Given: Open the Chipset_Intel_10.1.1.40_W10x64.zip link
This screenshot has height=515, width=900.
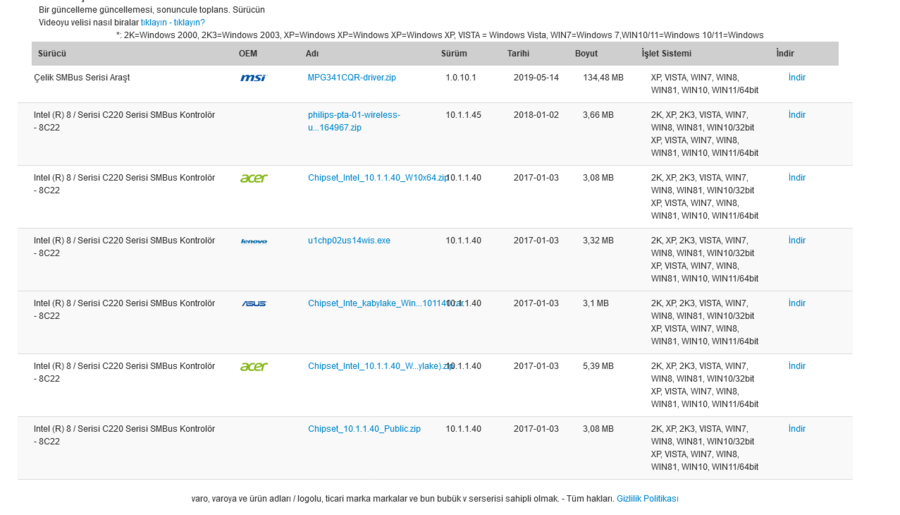Looking at the screenshot, I should click(x=378, y=178).
